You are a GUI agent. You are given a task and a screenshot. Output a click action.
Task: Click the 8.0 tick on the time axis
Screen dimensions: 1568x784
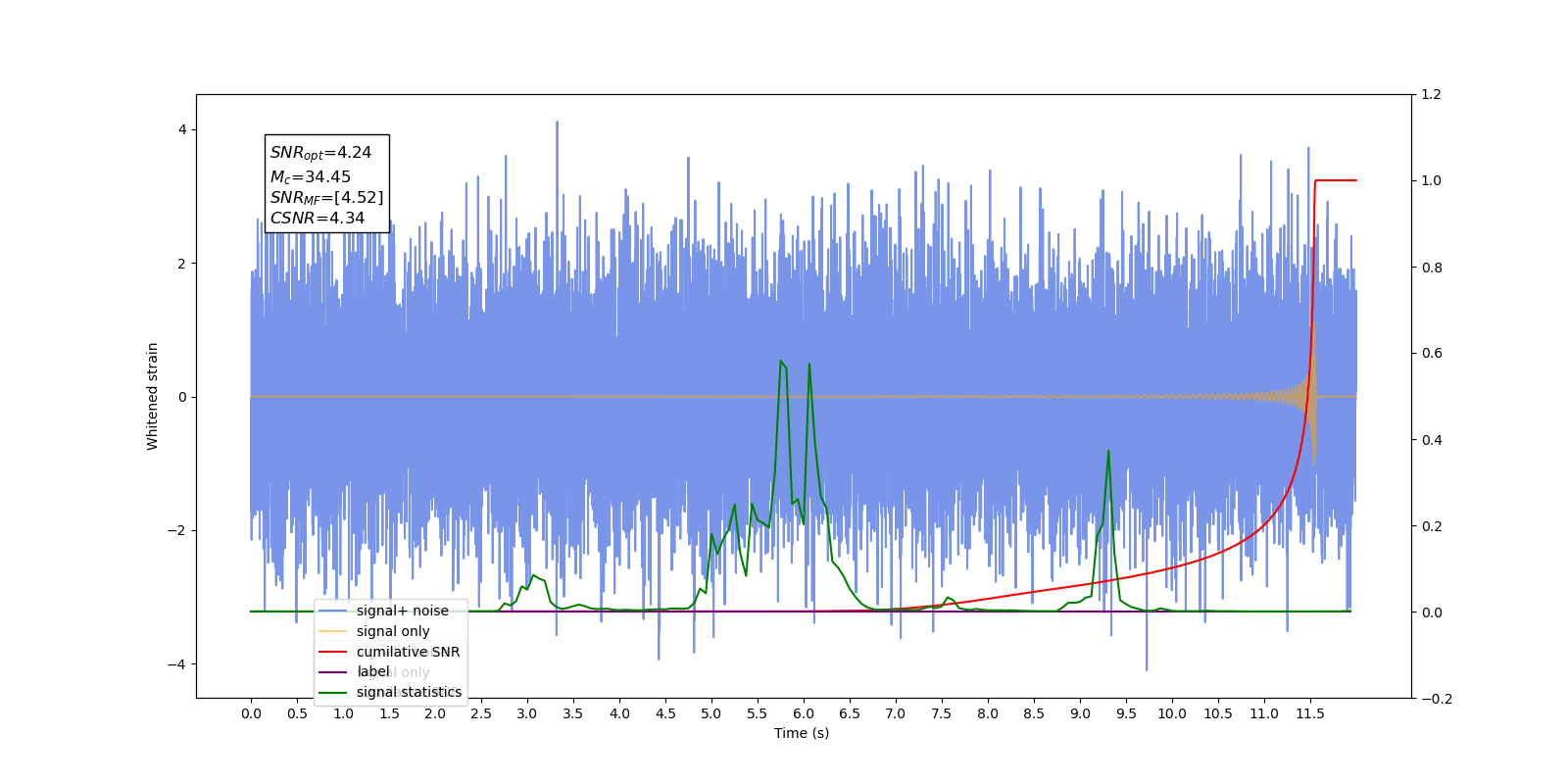click(988, 713)
